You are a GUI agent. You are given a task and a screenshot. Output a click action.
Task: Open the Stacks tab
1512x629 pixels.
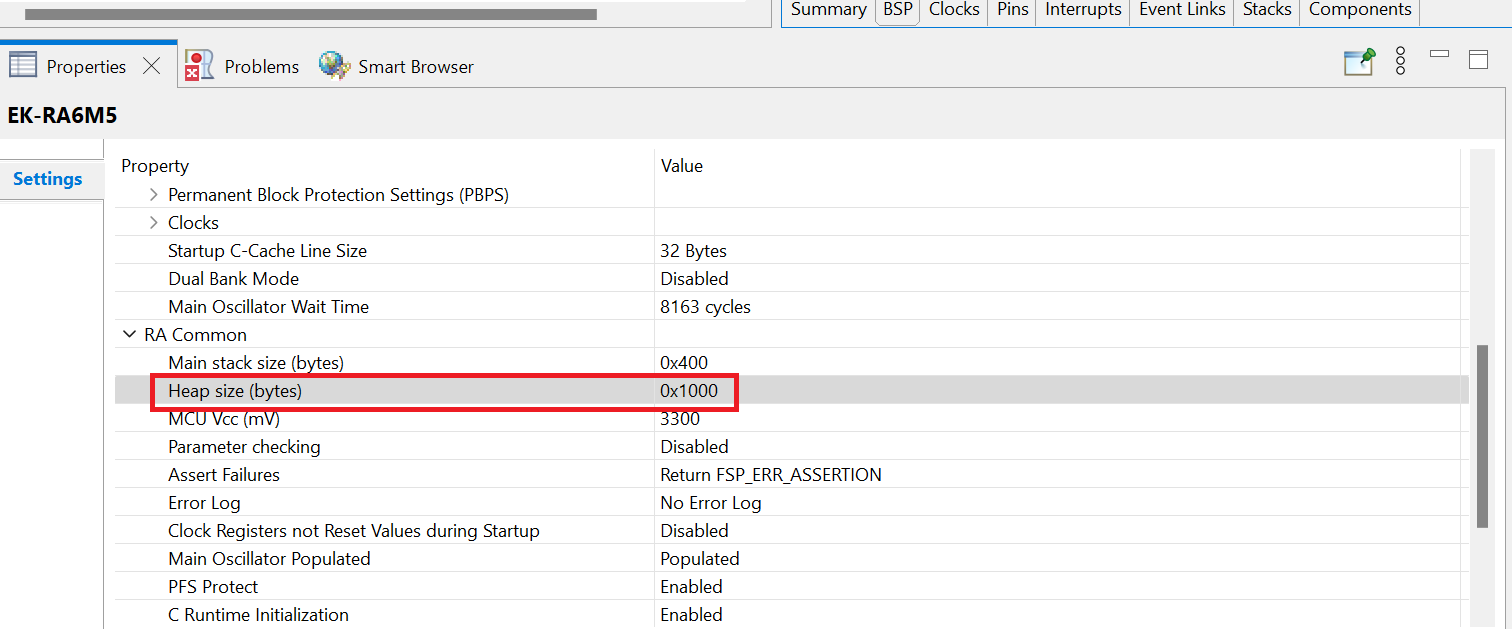pyautogui.click(x=1267, y=10)
